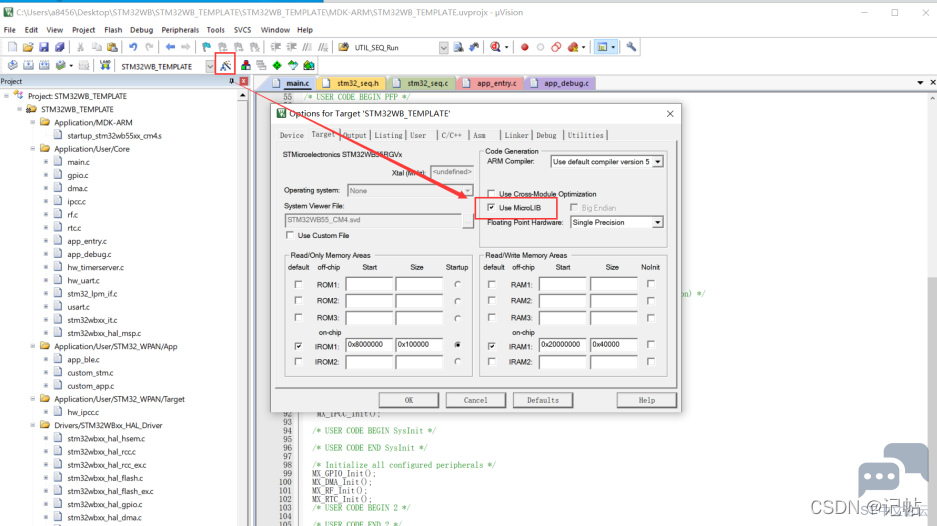937x526 pixels.
Task: Click the Undo arrow icon
Action: point(133,47)
